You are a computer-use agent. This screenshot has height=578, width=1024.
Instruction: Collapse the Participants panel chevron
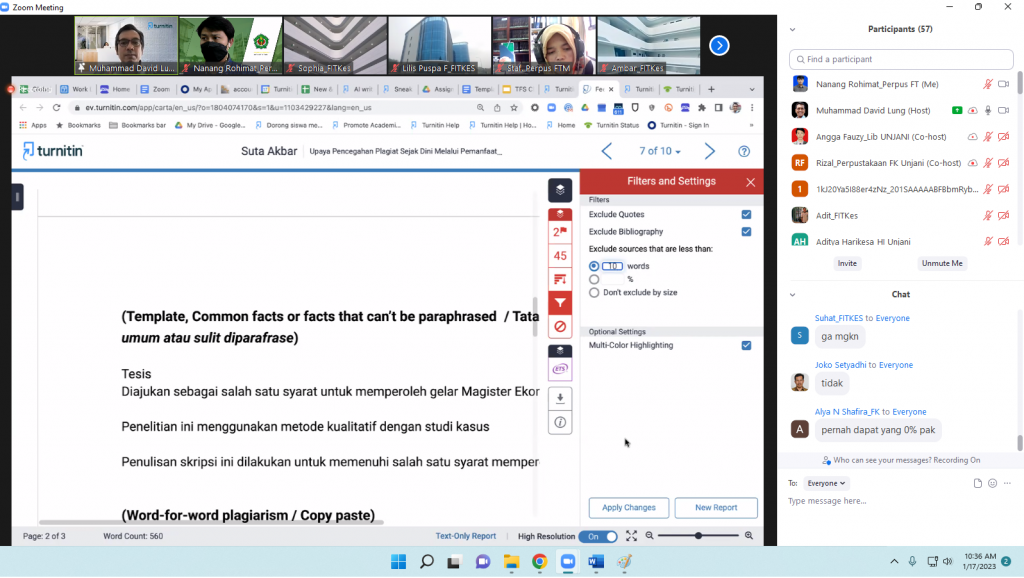[x=793, y=30]
